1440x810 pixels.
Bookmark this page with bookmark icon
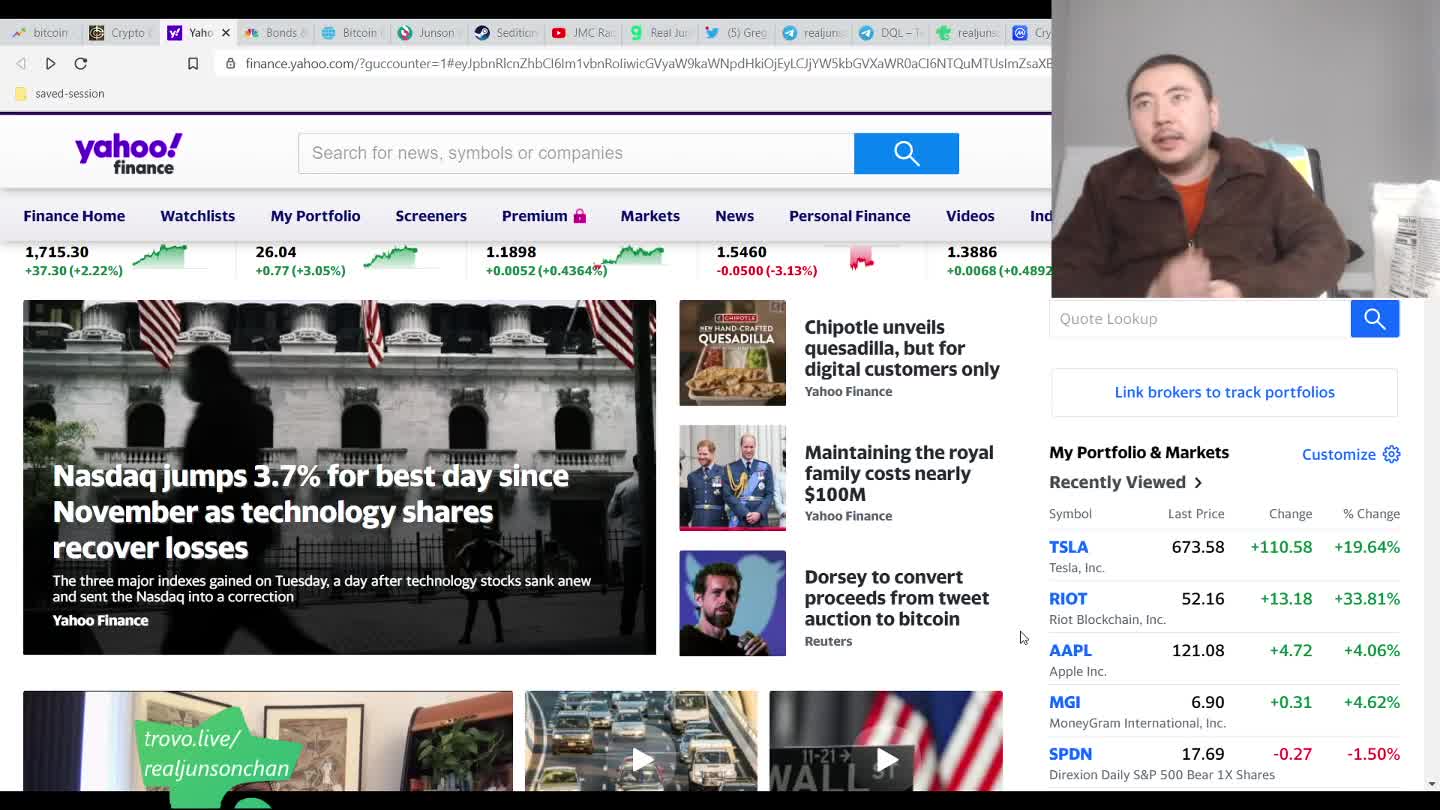tap(193, 63)
